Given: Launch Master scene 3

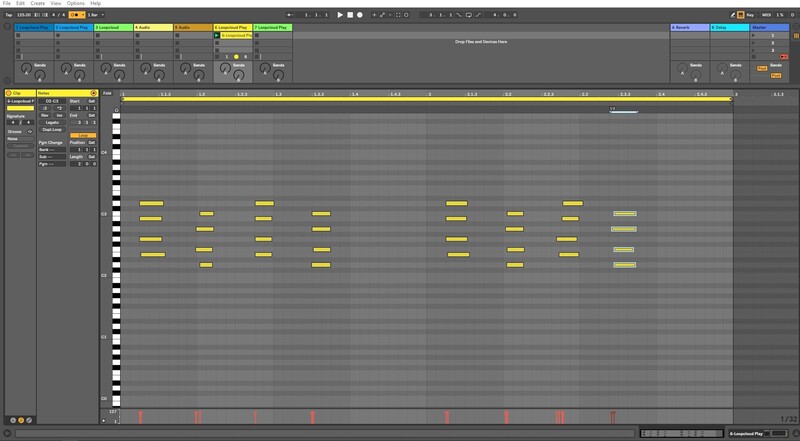Looking at the screenshot, I should tap(754, 50).
